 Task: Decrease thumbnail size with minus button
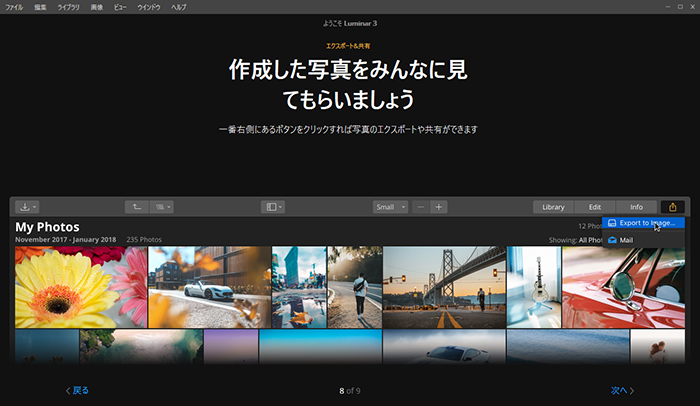(x=421, y=207)
